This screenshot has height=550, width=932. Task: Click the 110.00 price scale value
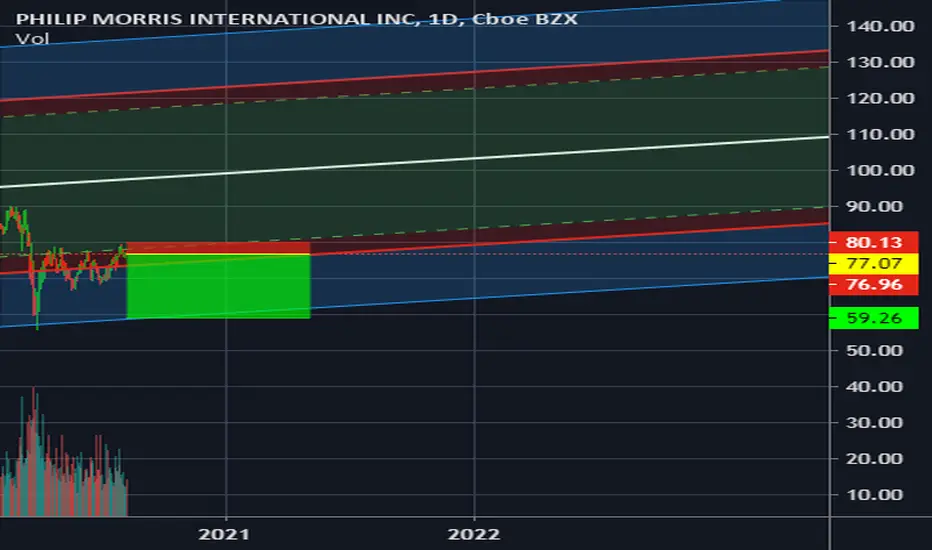(x=880, y=134)
